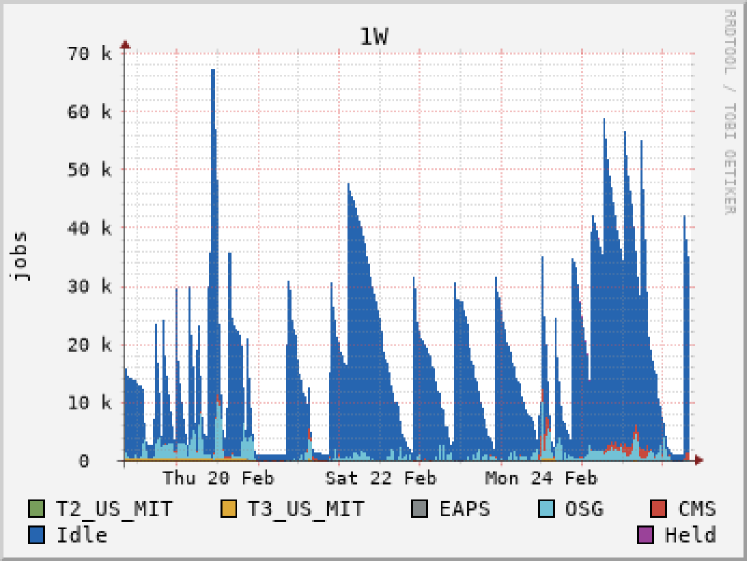Click the y-axis top arrowhead
This screenshot has height=561, width=747.
[125, 45]
